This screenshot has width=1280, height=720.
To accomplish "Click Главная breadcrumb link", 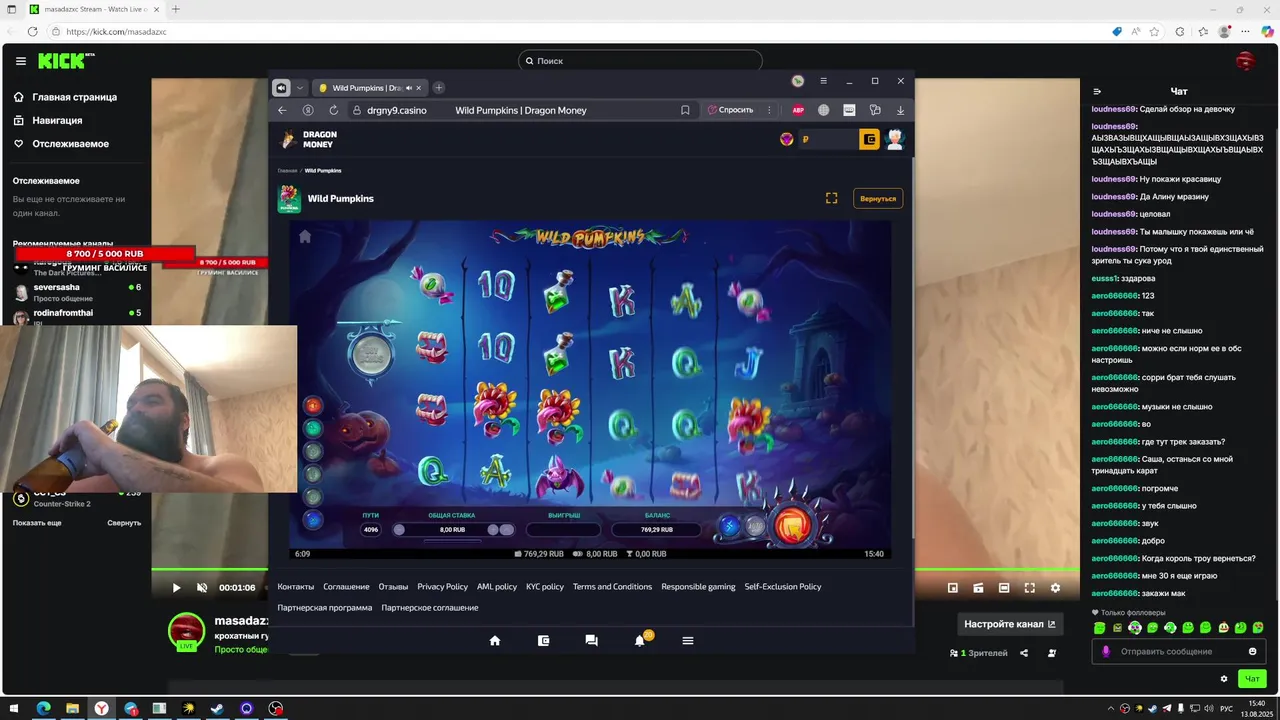I will coord(288,171).
